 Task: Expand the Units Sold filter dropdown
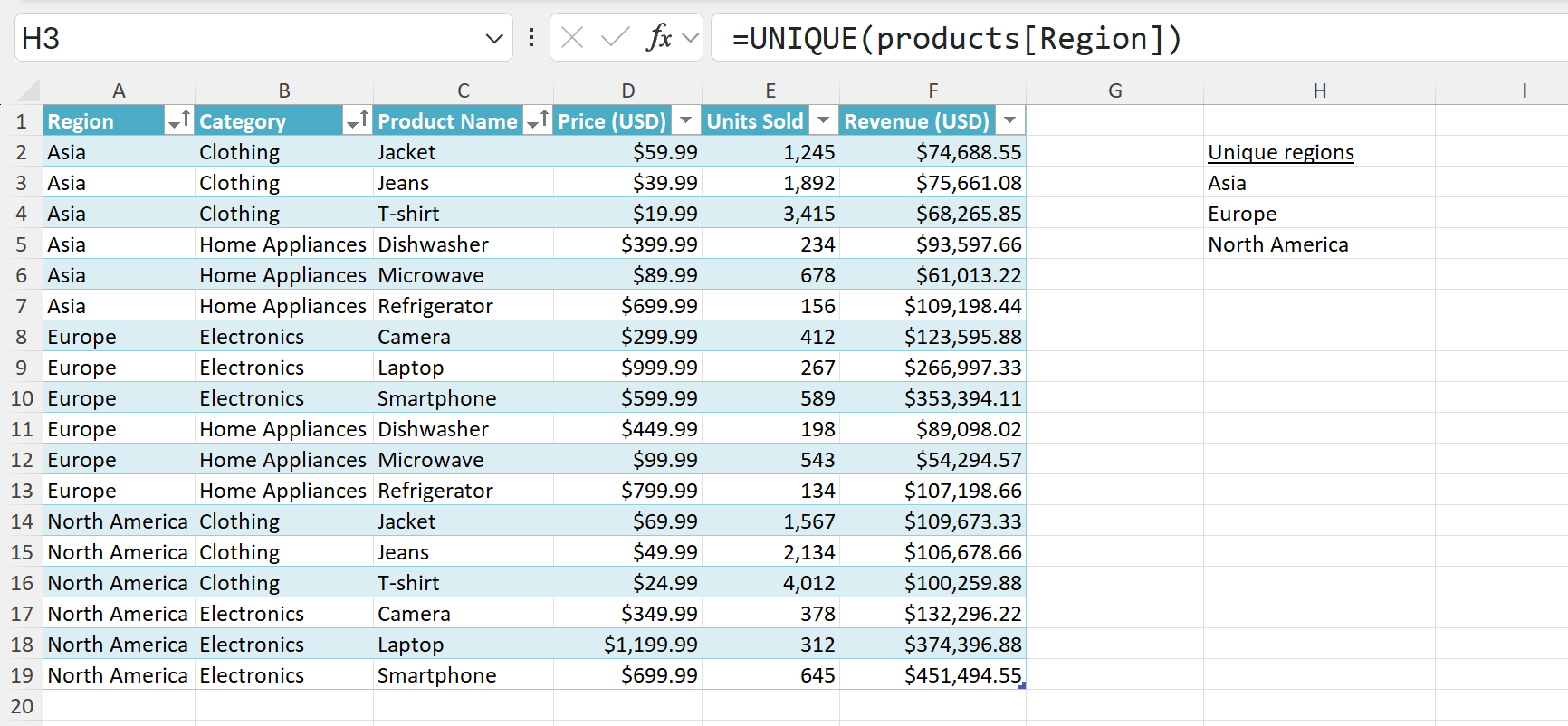click(x=823, y=121)
